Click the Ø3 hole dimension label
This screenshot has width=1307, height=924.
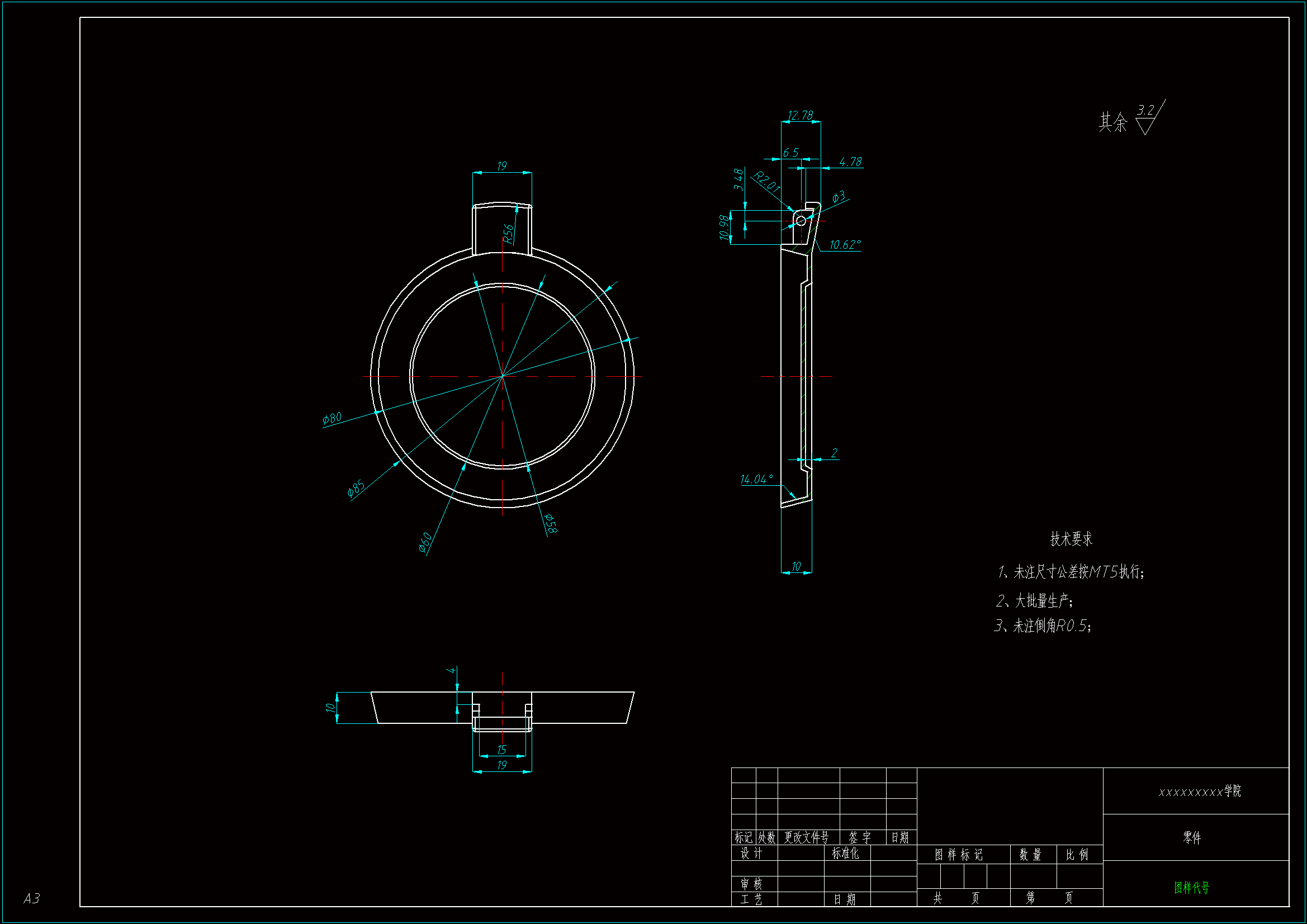click(x=839, y=197)
